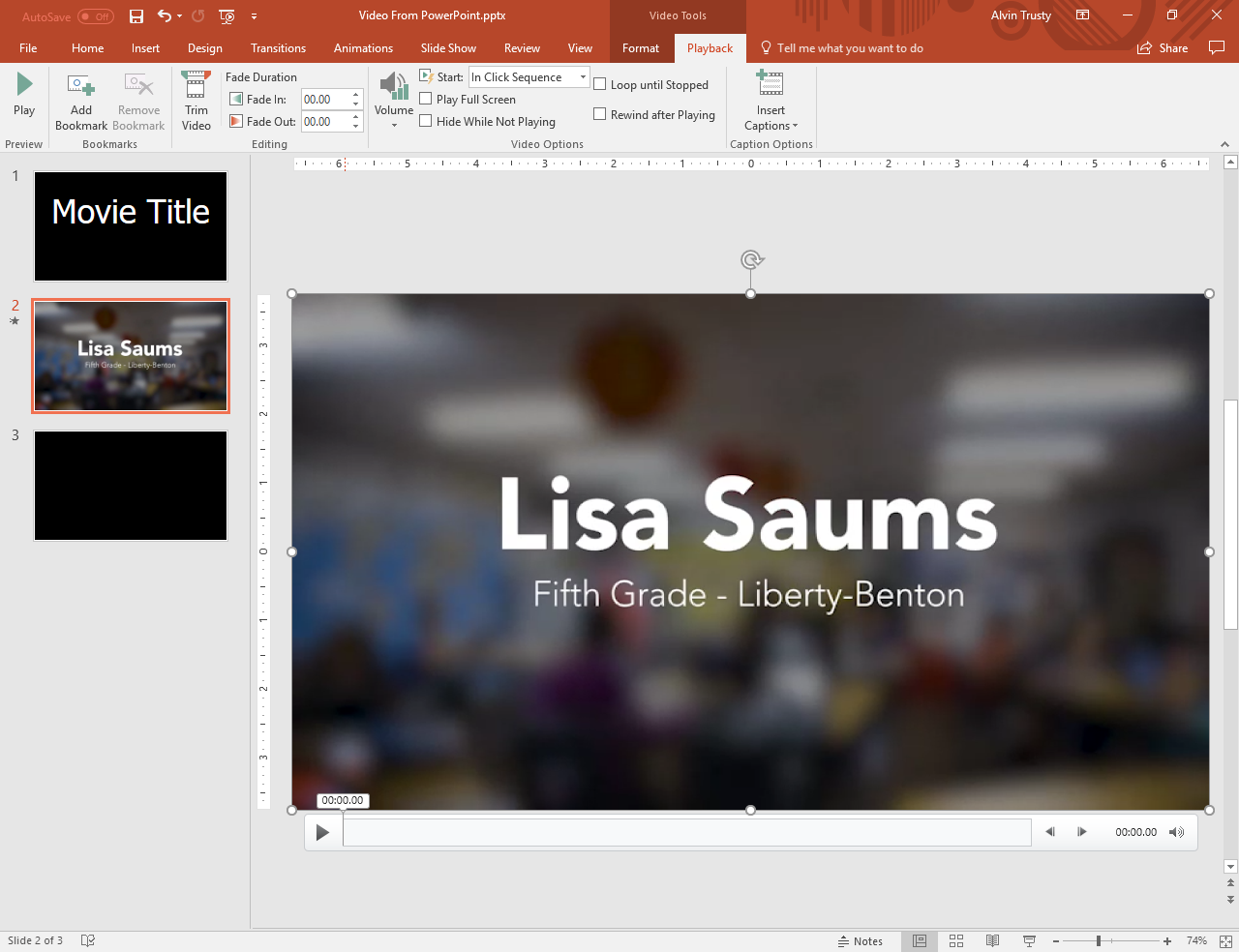The image size is (1239, 952).
Task: Toggle the AutoSave switch
Action: (96, 16)
